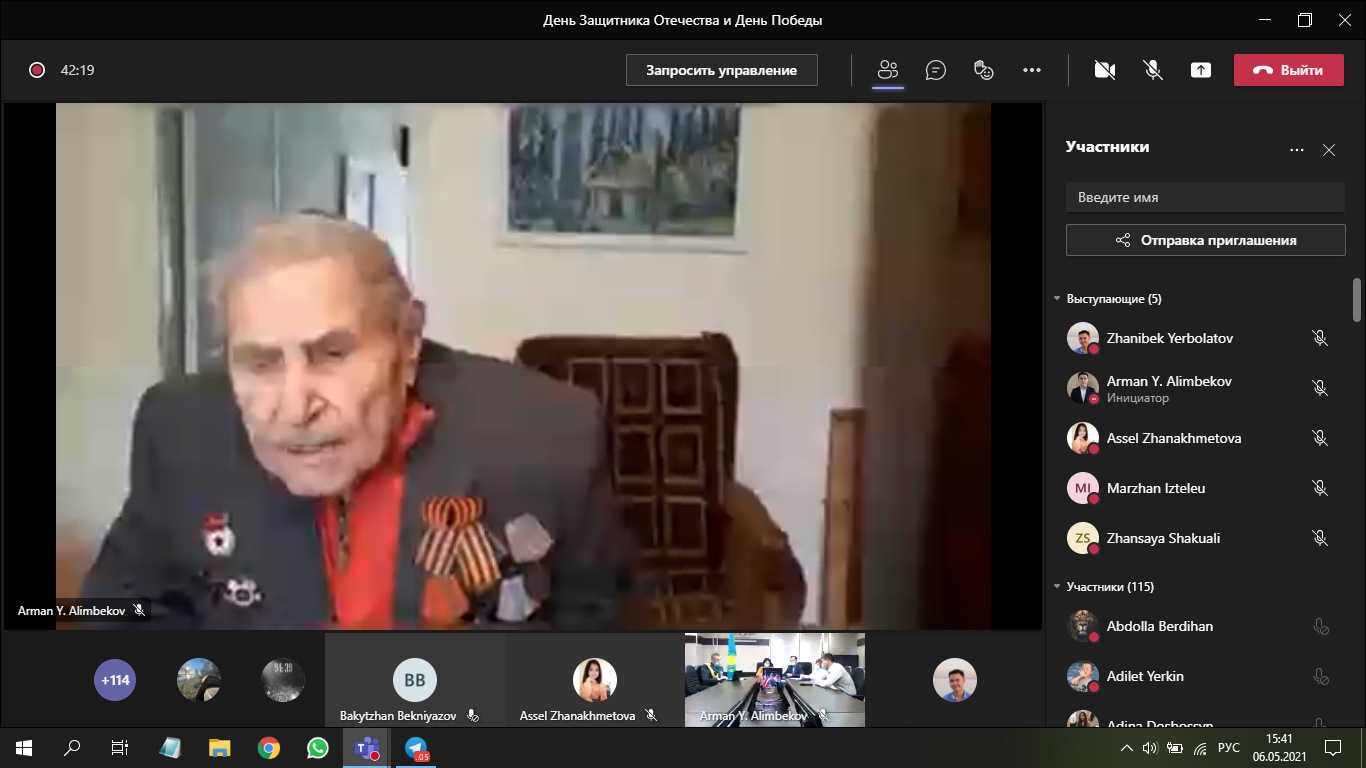Open the share content tray icon
Image resolution: width=1366 pixels, height=768 pixels.
pos(1201,70)
